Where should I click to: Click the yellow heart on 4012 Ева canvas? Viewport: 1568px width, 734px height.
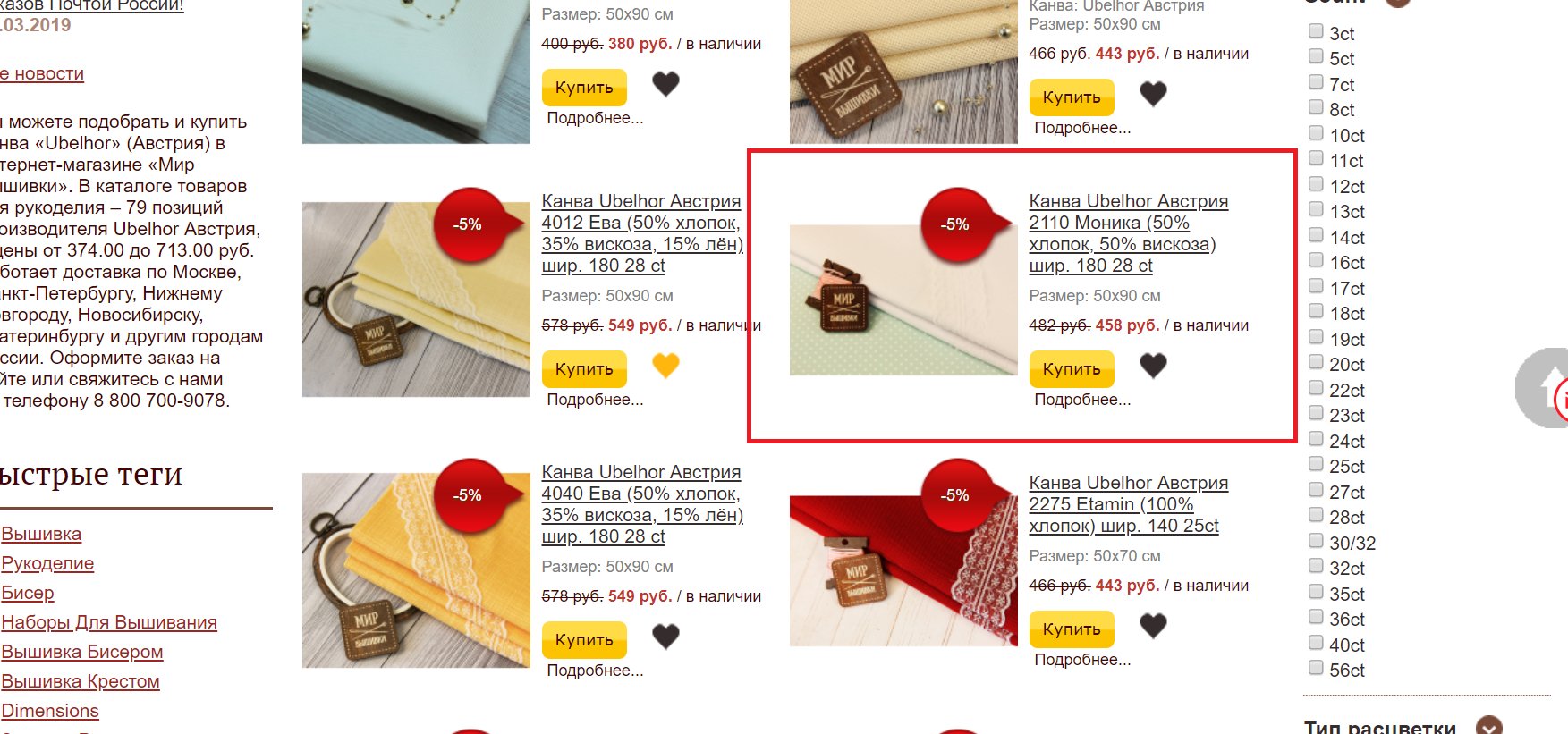[665, 366]
